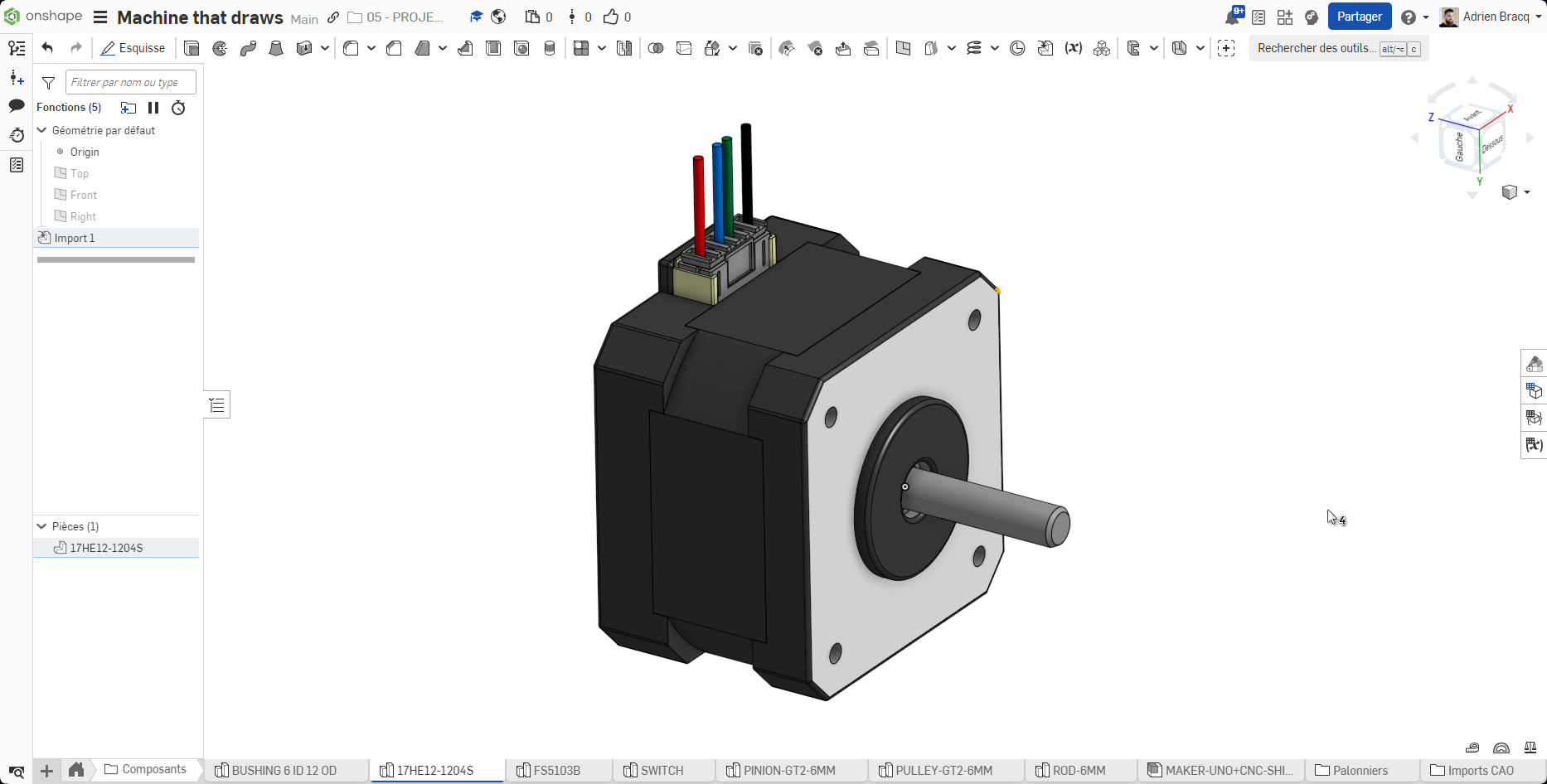Switch to the PINION-GT2-6MM tab
Image resolution: width=1547 pixels, height=784 pixels.
click(x=791, y=770)
